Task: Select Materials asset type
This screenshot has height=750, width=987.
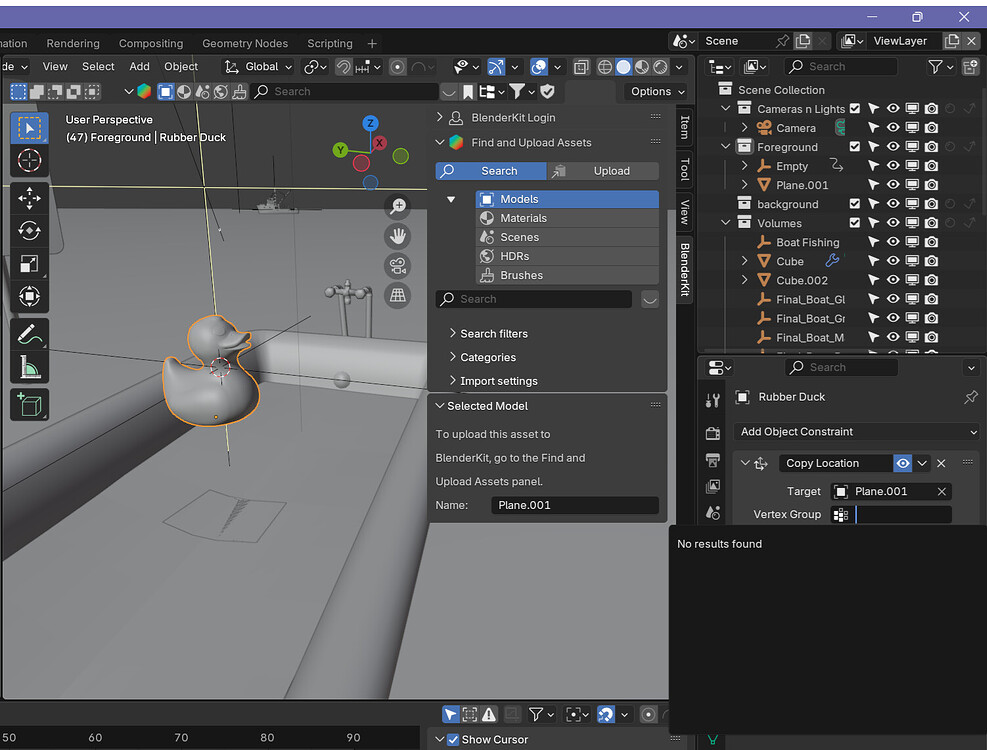Action: (567, 219)
